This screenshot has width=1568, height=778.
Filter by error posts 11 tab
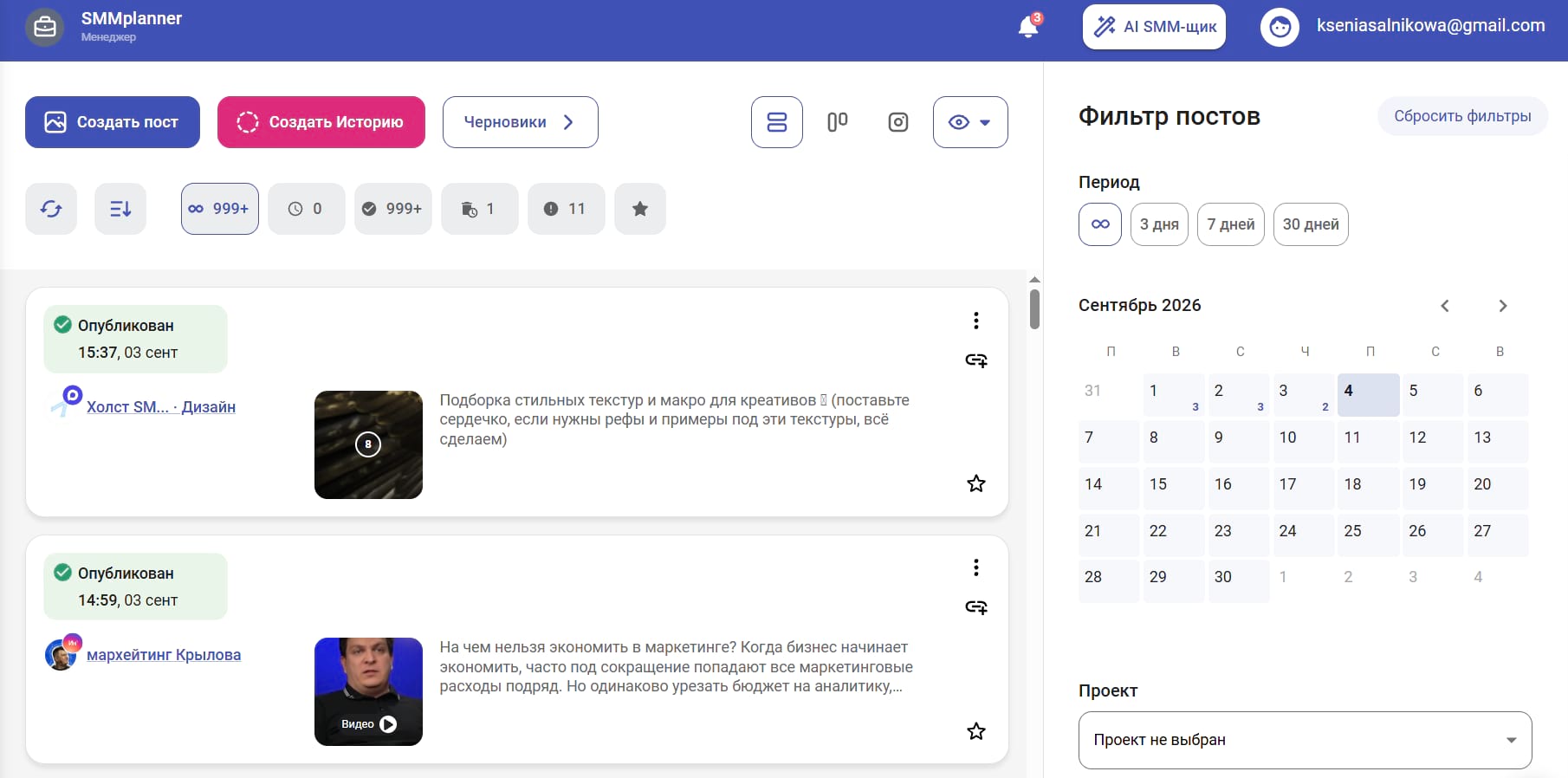click(567, 209)
